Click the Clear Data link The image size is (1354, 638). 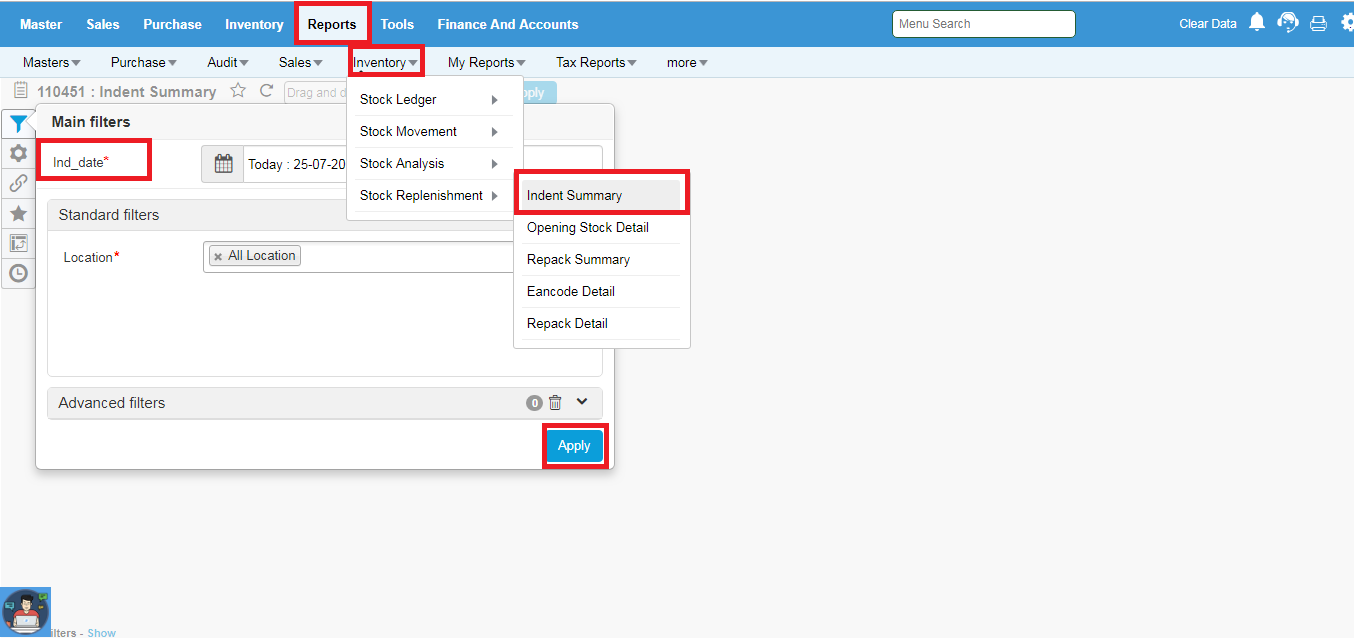point(1207,24)
